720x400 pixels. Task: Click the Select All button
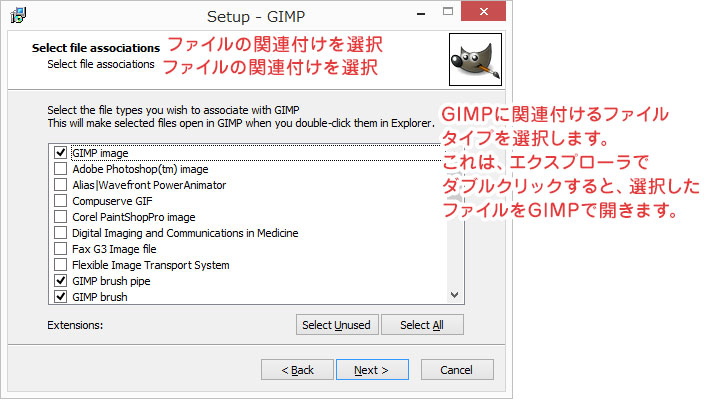click(422, 325)
